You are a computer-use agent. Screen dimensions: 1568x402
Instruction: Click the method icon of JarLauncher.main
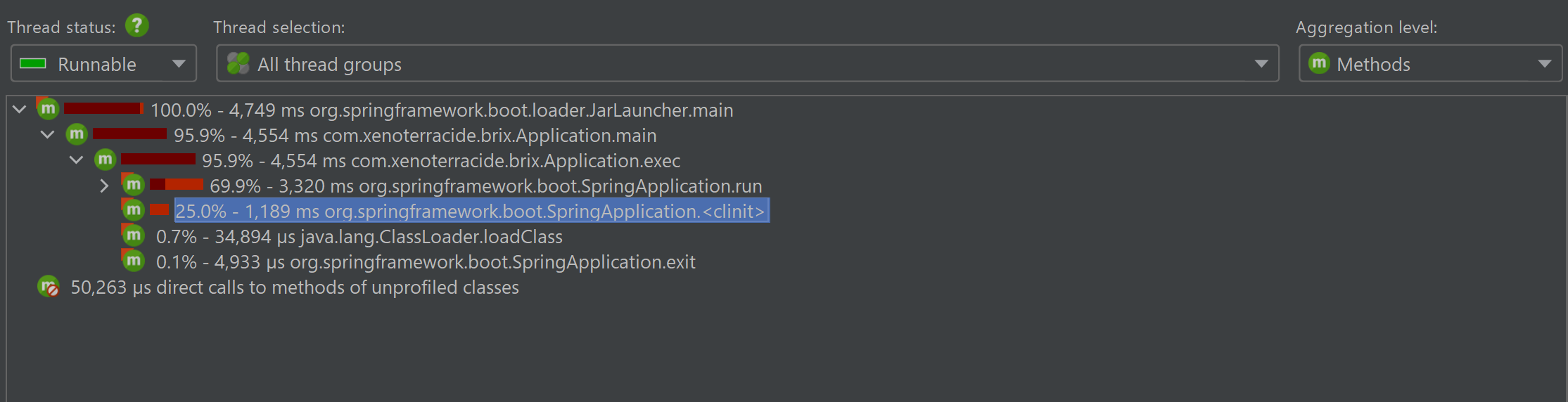click(x=48, y=109)
